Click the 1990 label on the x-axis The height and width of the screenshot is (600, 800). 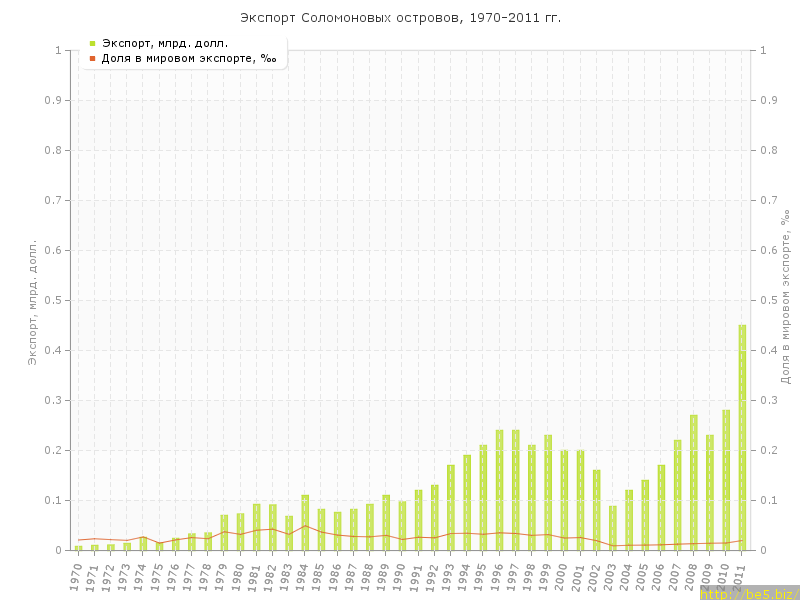point(400,577)
